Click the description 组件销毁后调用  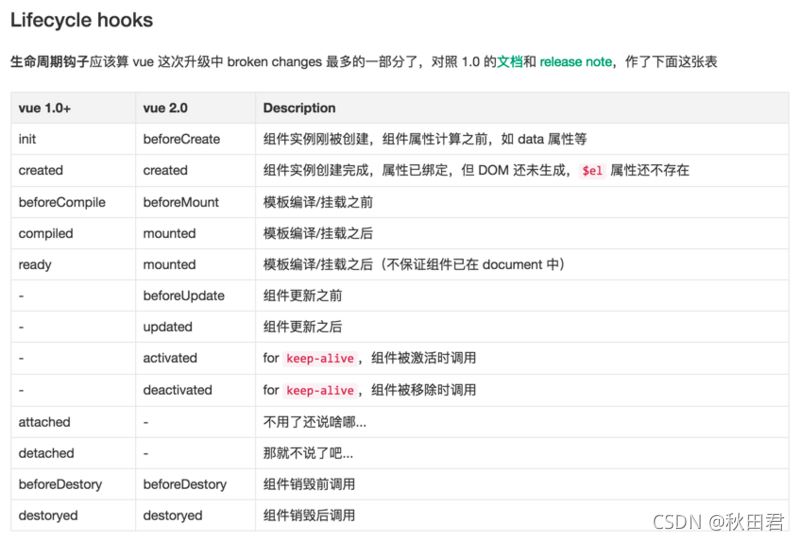click(309, 516)
